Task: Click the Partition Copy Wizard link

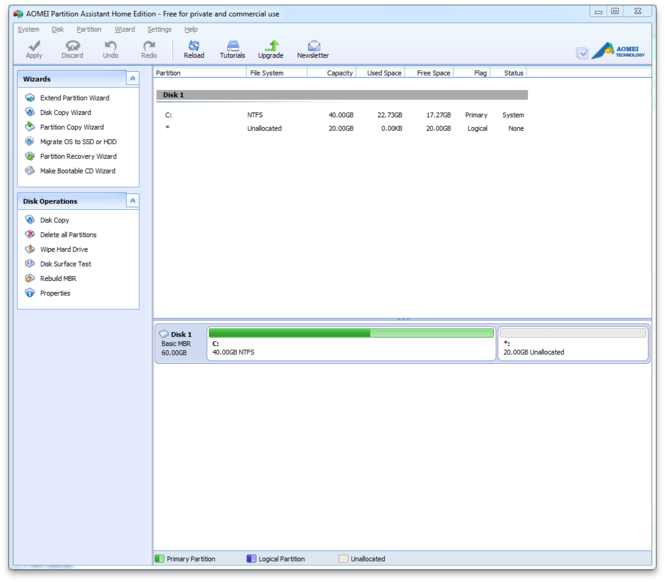Action: coord(72,127)
